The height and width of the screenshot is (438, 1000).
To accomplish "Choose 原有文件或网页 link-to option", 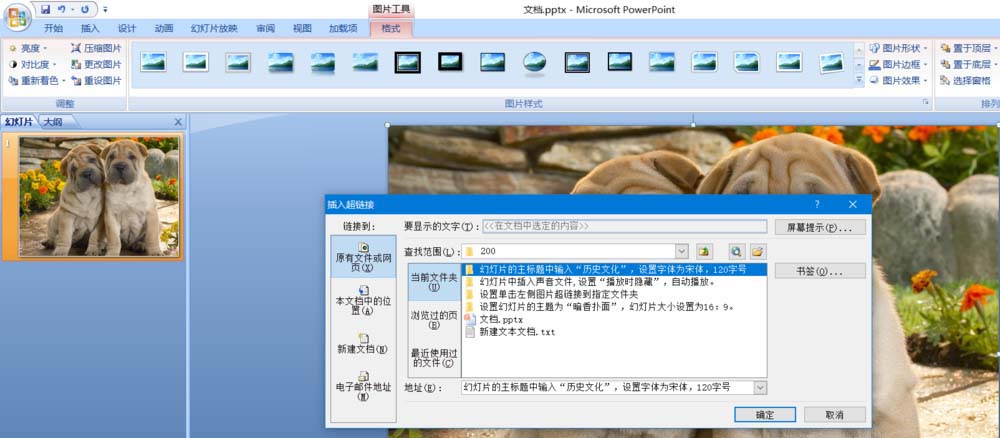I will pos(364,256).
